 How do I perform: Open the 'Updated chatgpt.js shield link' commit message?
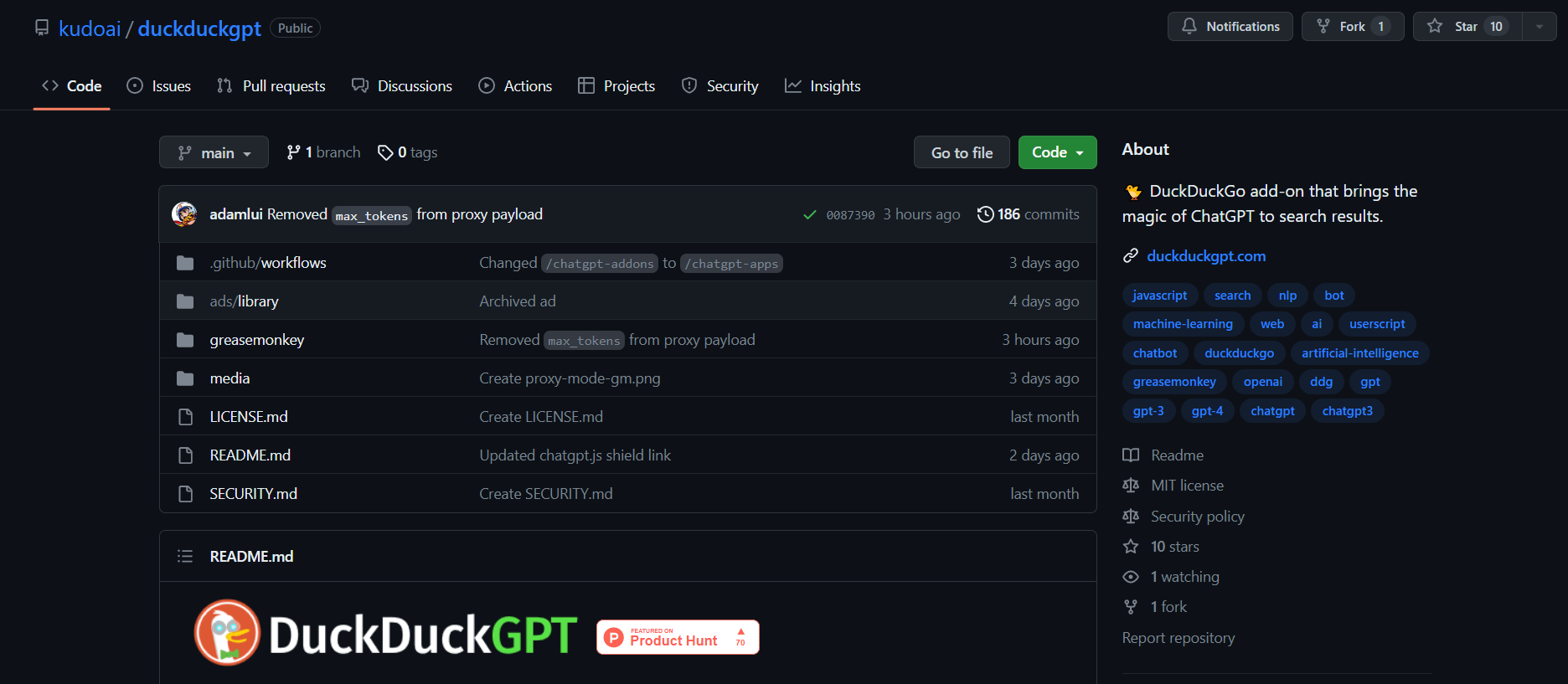click(575, 455)
